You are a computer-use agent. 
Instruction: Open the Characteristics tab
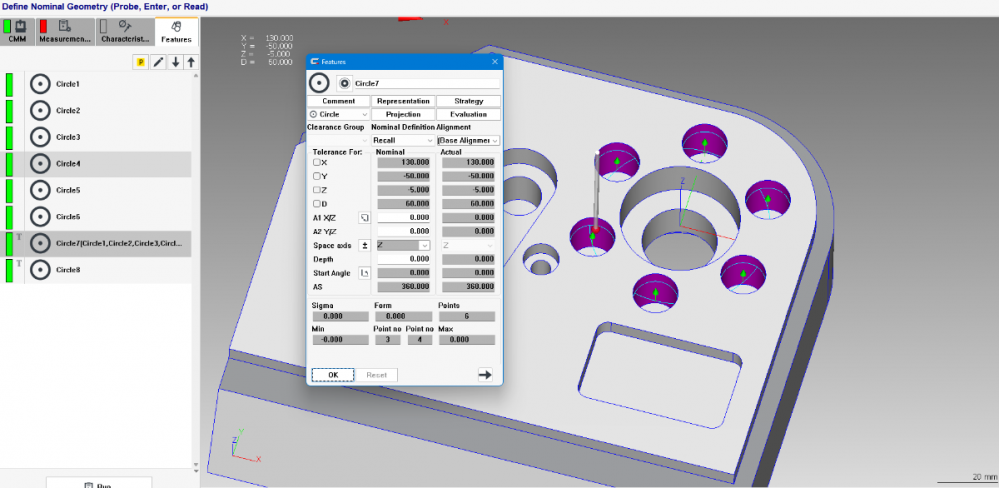[x=125, y=32]
